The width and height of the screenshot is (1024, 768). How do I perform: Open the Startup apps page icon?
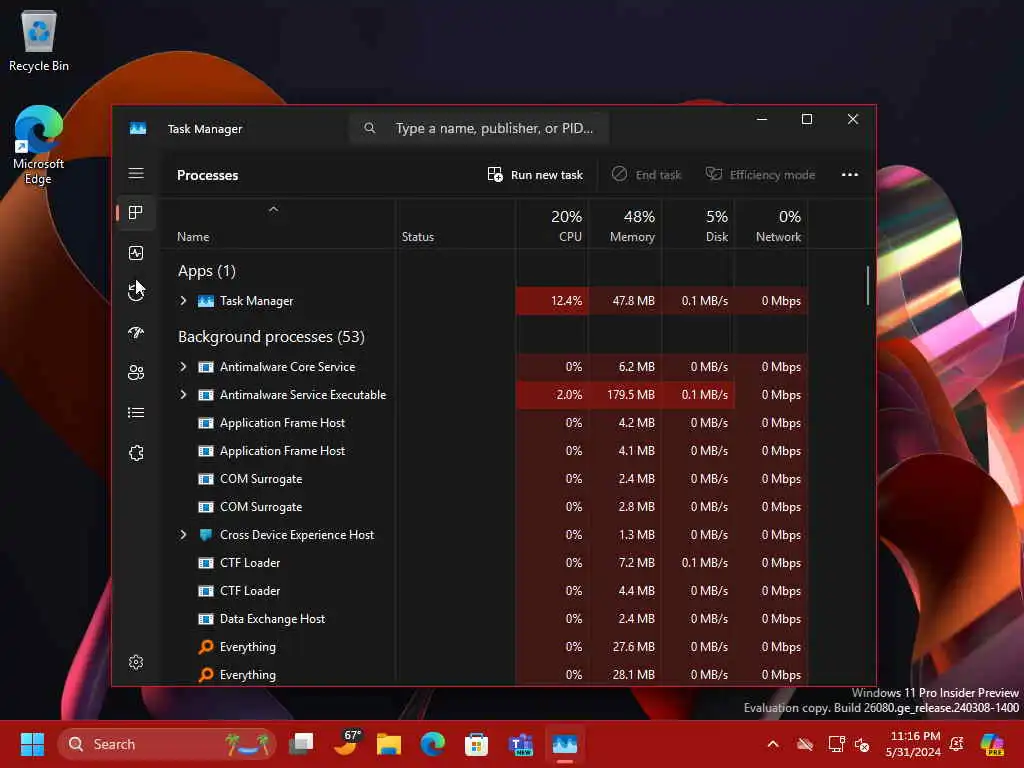coord(136,332)
